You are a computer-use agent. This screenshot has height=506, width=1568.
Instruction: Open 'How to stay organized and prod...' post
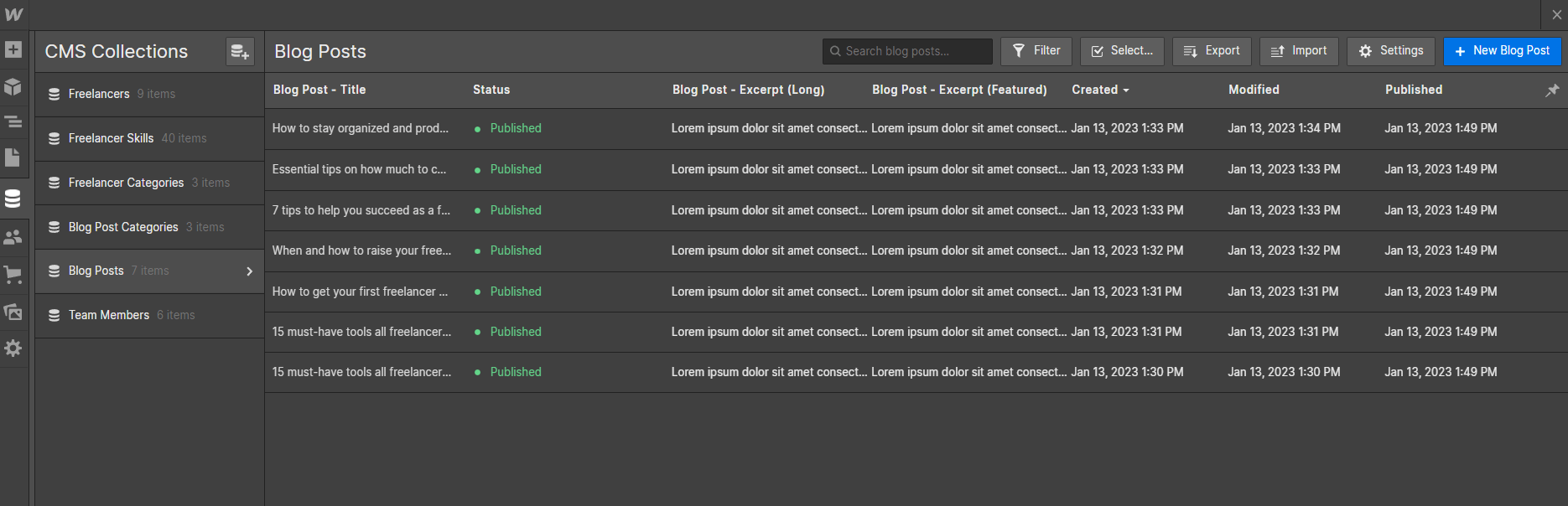[x=361, y=128]
